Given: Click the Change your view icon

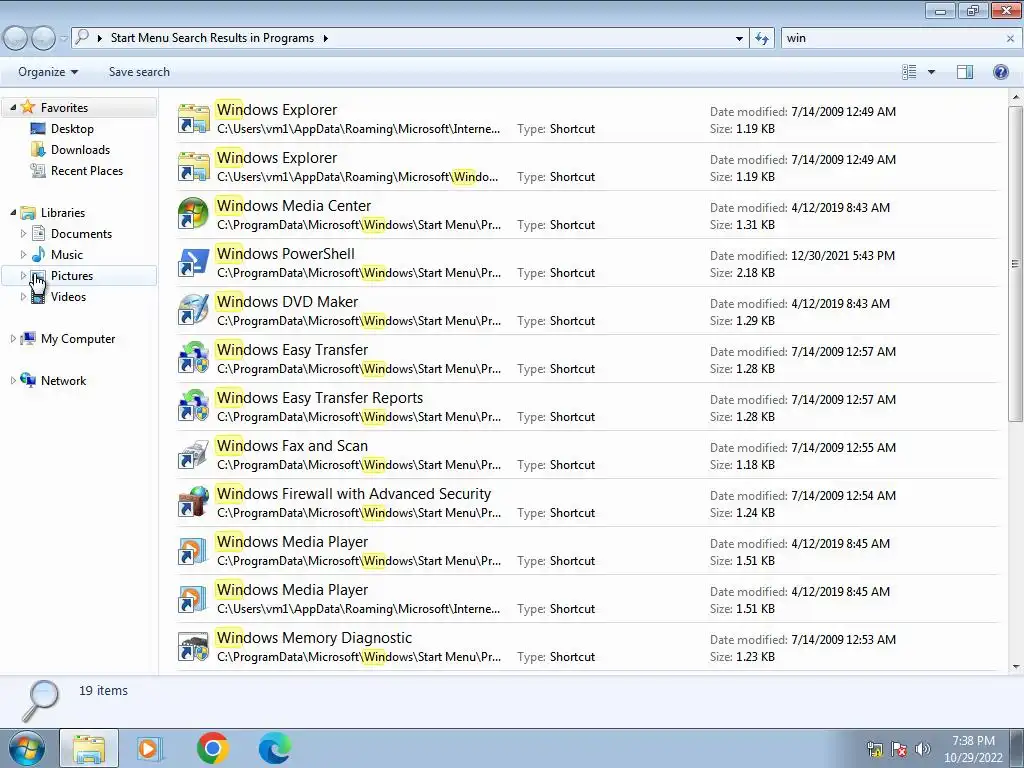Looking at the screenshot, I should pyautogui.click(x=909, y=72).
